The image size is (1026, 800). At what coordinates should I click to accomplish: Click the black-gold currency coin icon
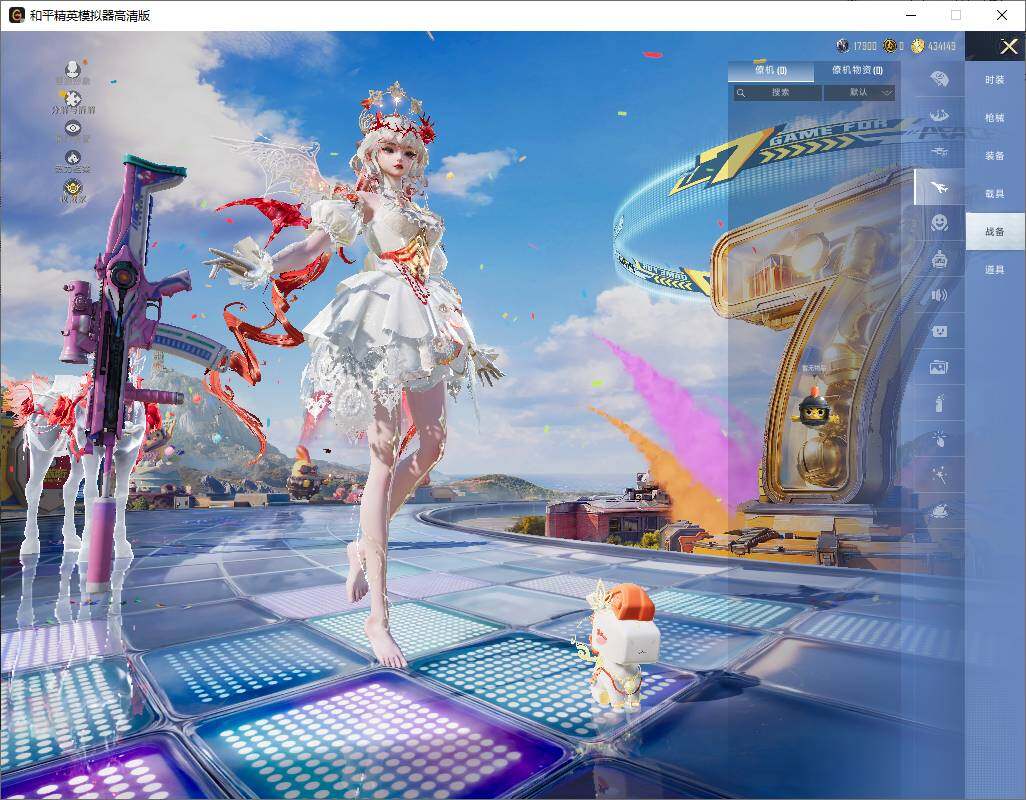click(890, 46)
